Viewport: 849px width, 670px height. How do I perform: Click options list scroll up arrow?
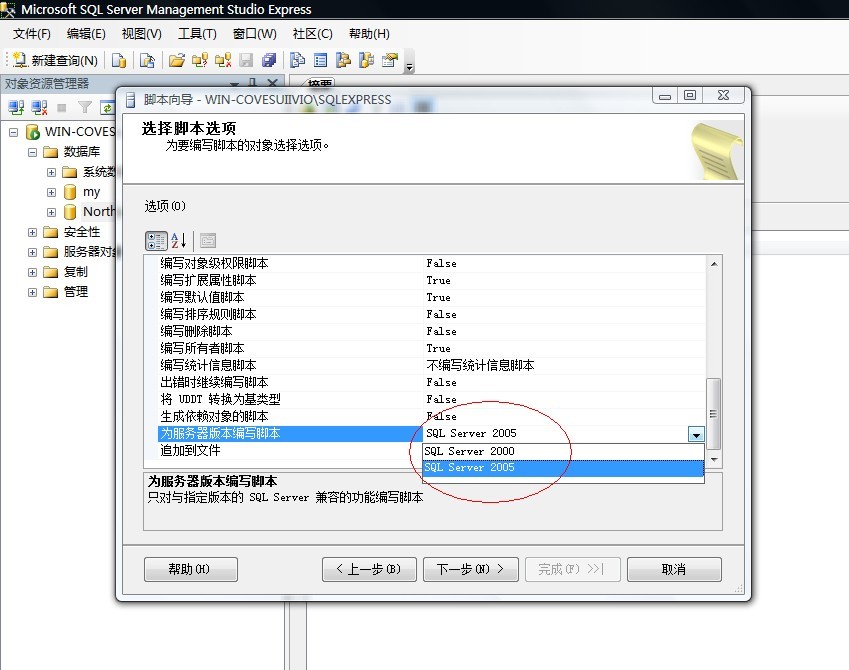pyautogui.click(x=714, y=264)
